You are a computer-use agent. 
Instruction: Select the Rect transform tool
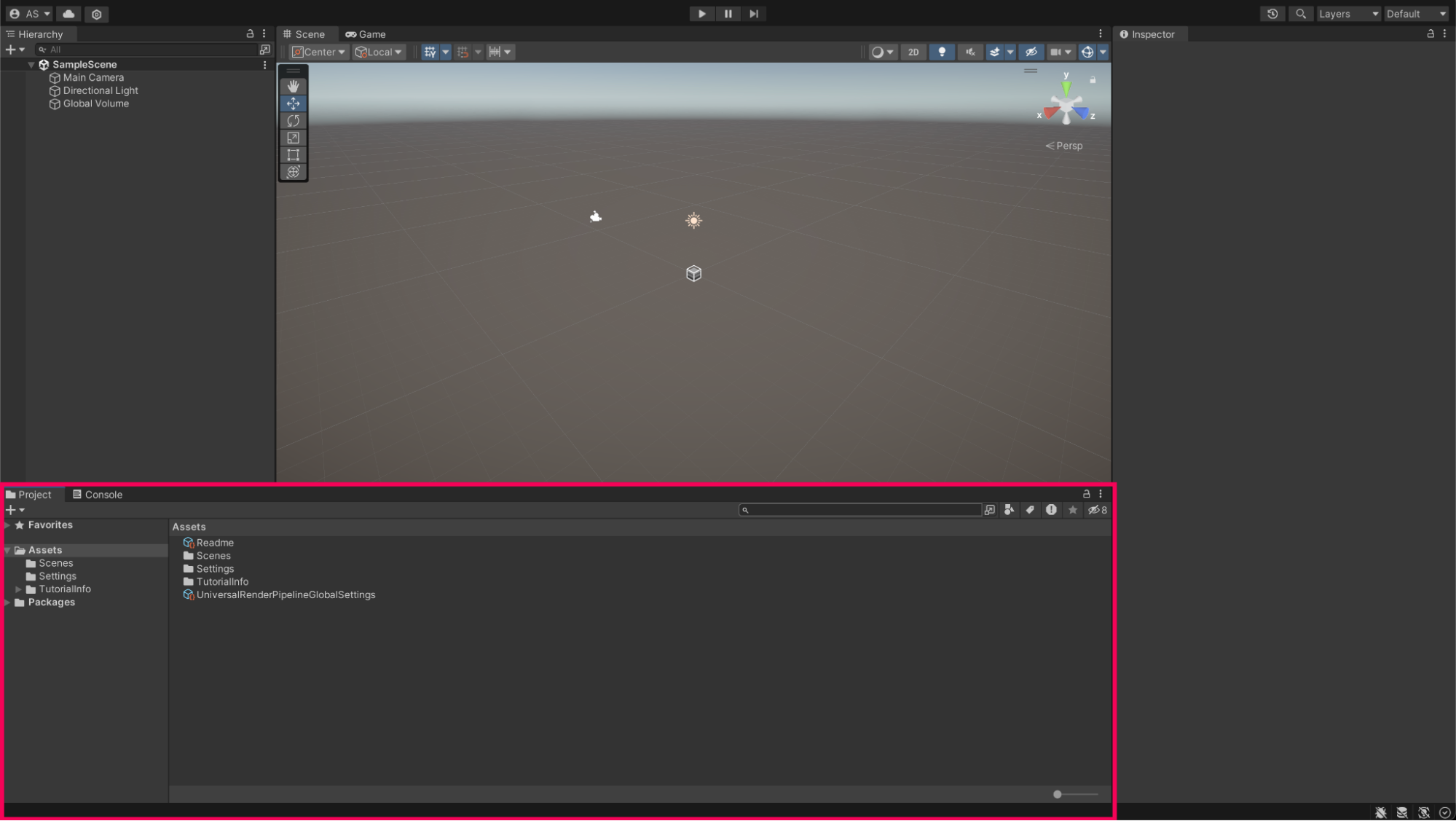pos(293,154)
